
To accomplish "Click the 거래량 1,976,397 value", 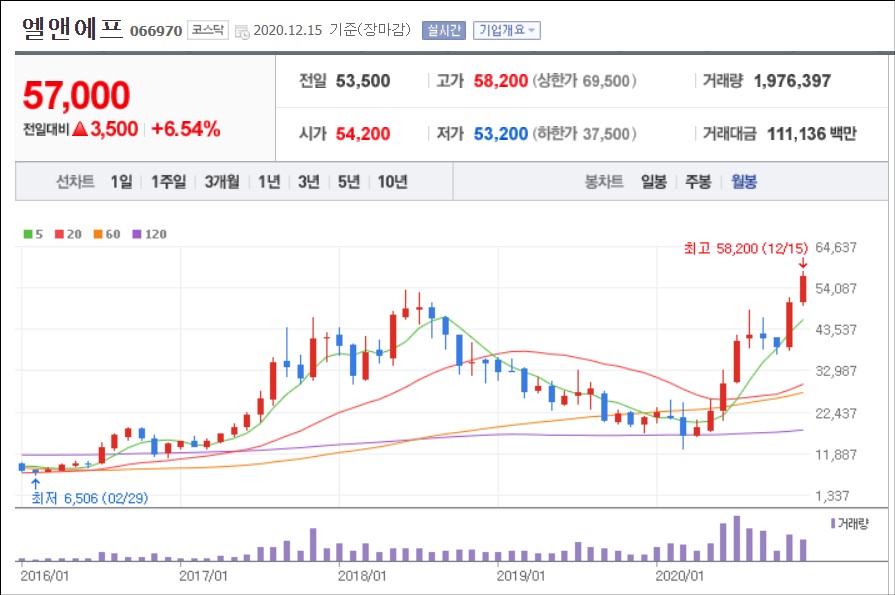I will 792,81.
